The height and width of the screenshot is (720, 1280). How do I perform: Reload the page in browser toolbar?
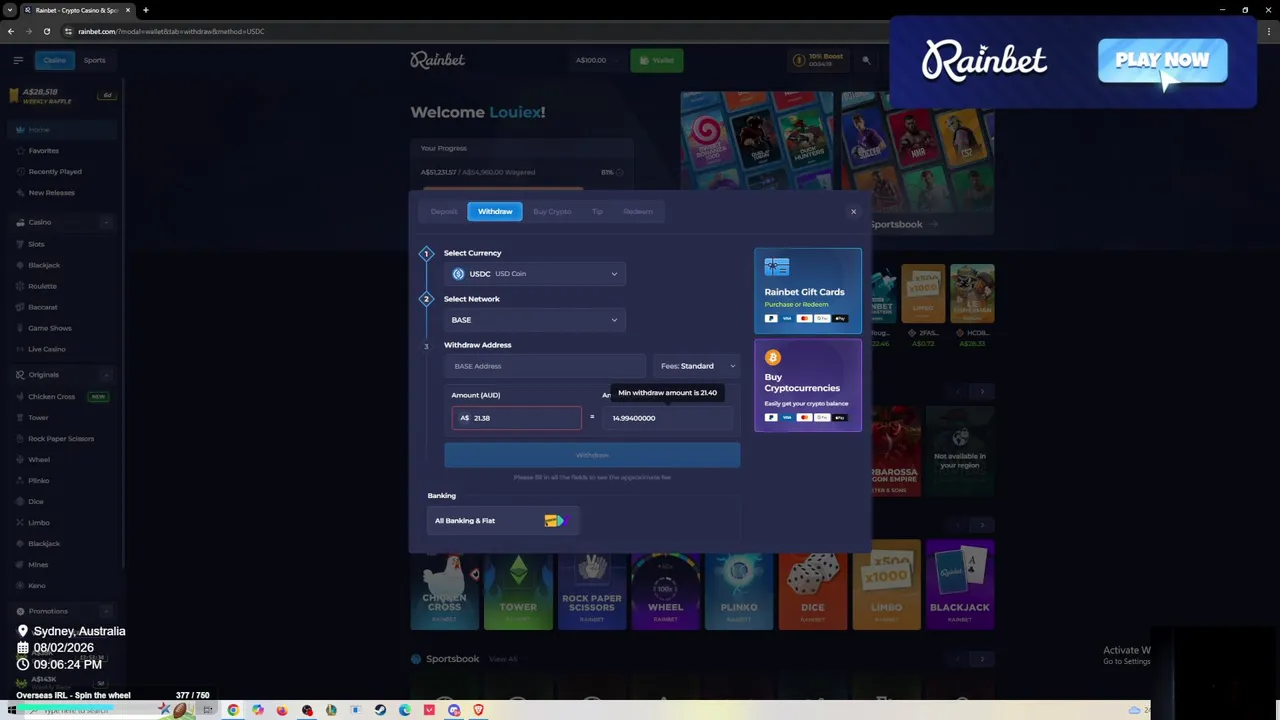(x=46, y=31)
